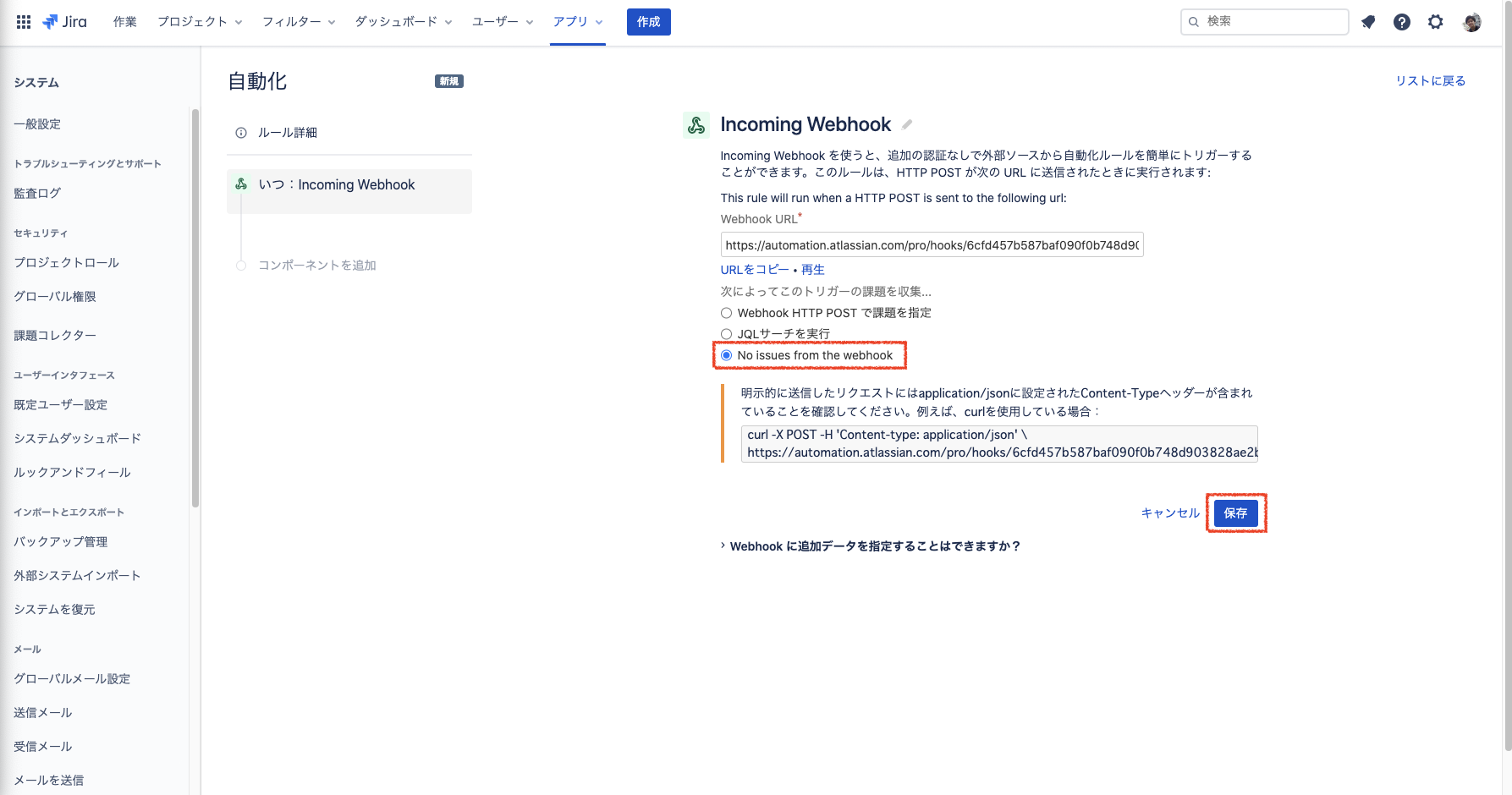Image resolution: width=1512 pixels, height=795 pixels.
Task: Click the 再生 link
Action: [813, 270]
